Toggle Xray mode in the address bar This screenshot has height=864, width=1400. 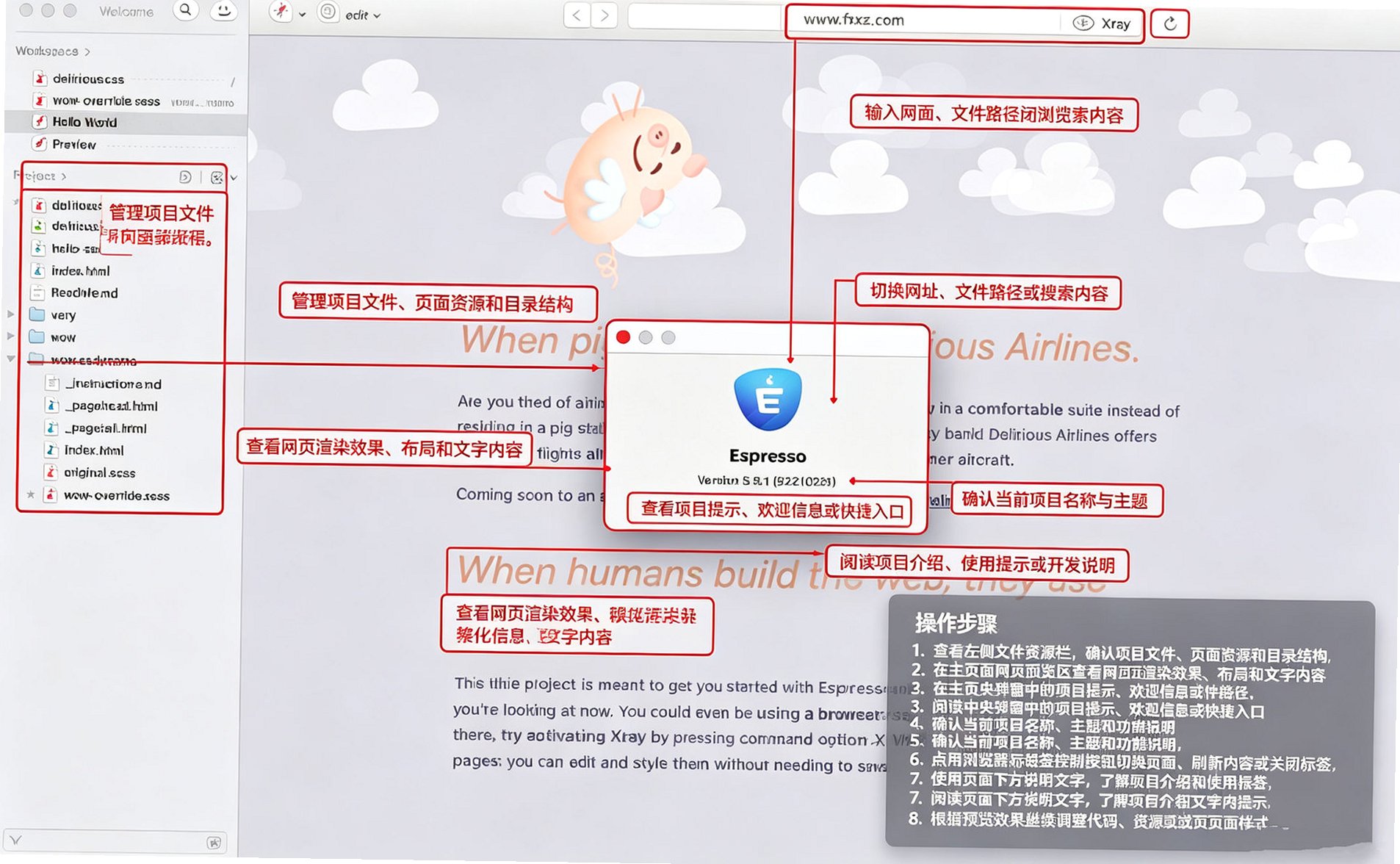point(1102,24)
